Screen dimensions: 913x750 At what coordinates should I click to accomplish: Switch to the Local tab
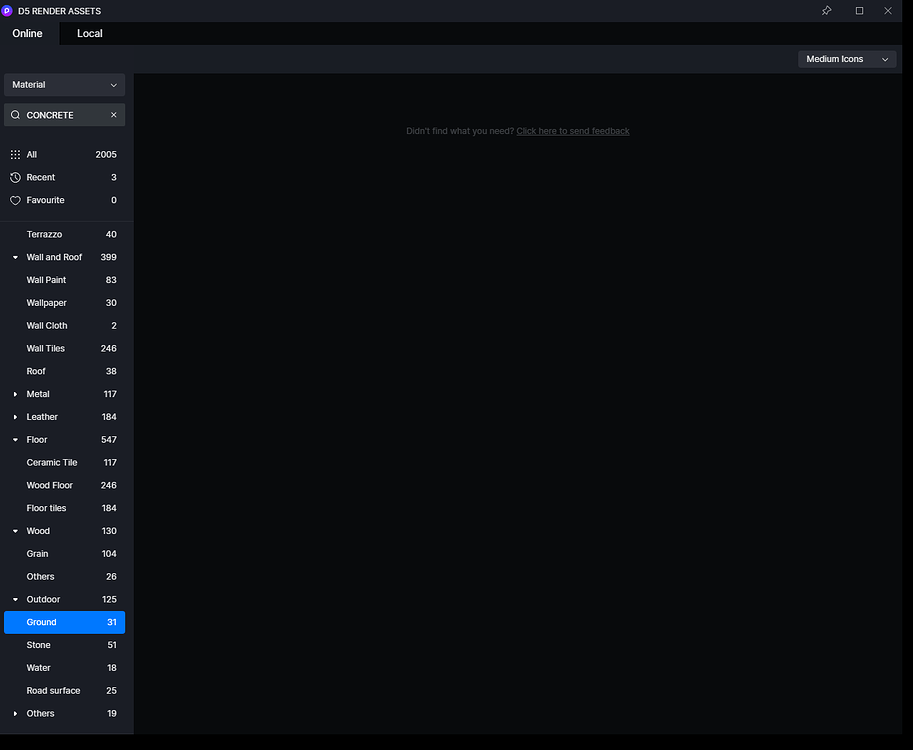(x=90, y=33)
